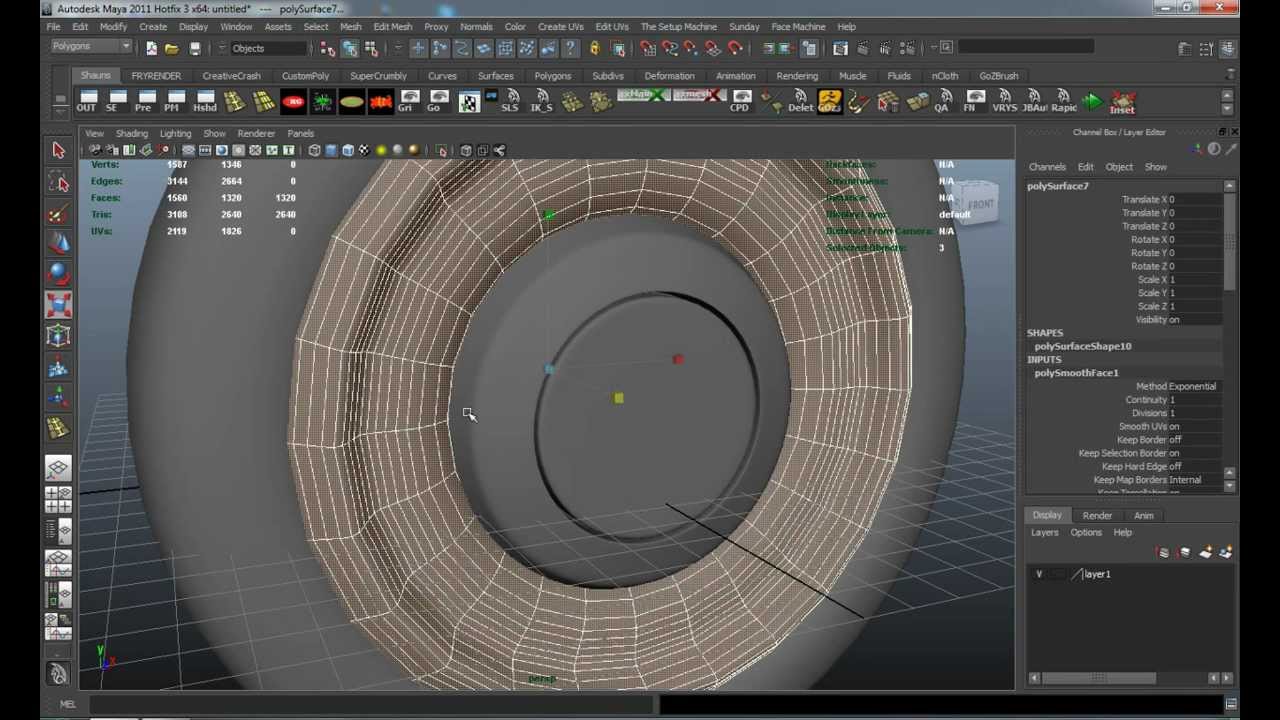1280x720 pixels.
Task: Open the viewport Panels menu
Action: pyautogui.click(x=300, y=133)
